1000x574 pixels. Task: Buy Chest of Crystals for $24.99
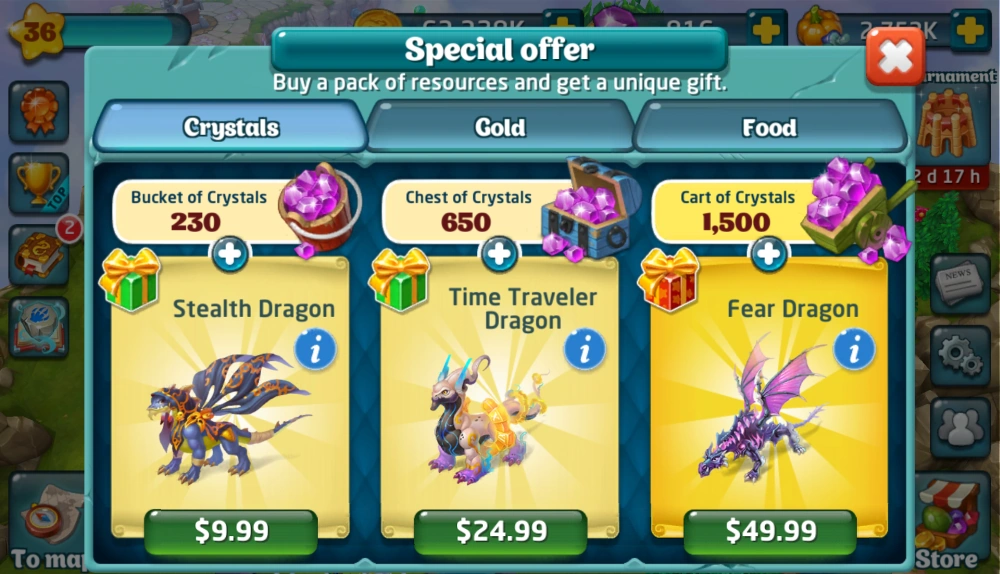coord(501,531)
